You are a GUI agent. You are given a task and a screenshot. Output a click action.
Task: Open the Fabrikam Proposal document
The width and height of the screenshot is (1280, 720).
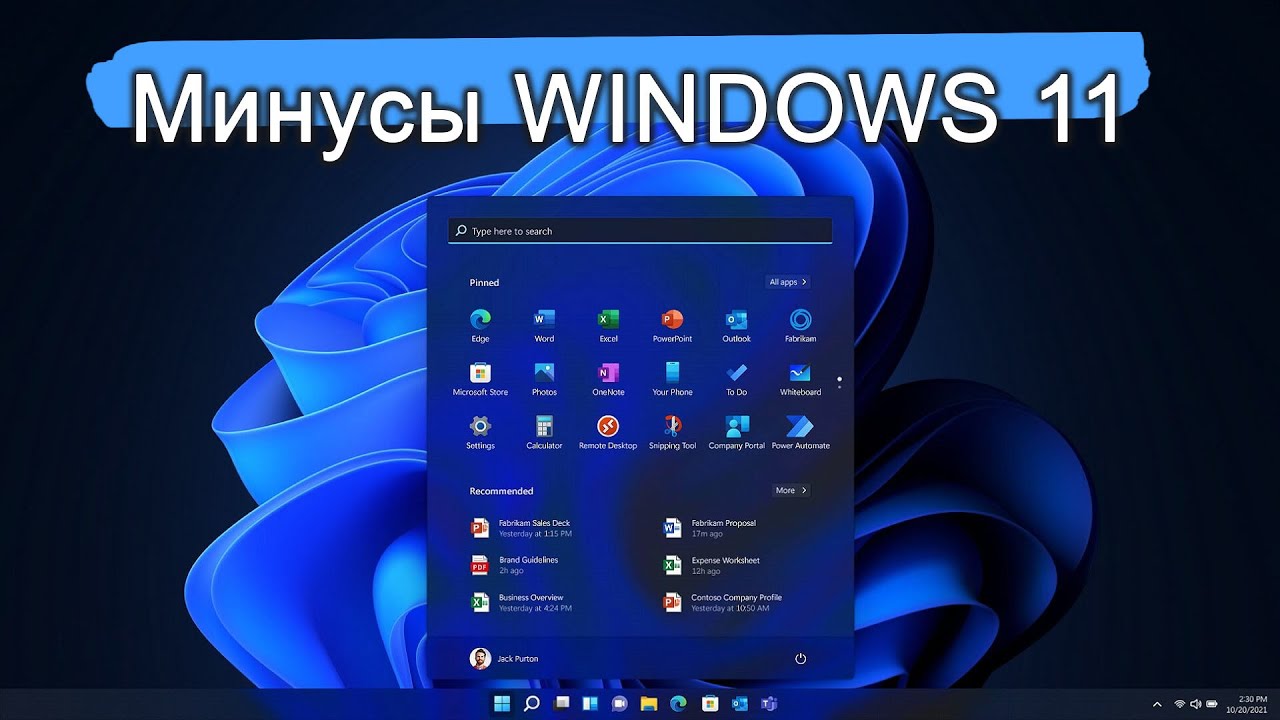(x=711, y=527)
